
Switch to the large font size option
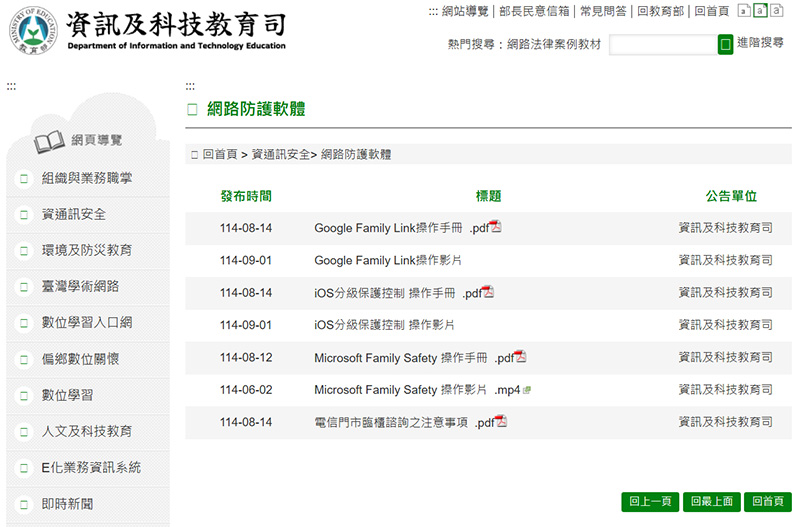[776, 11]
